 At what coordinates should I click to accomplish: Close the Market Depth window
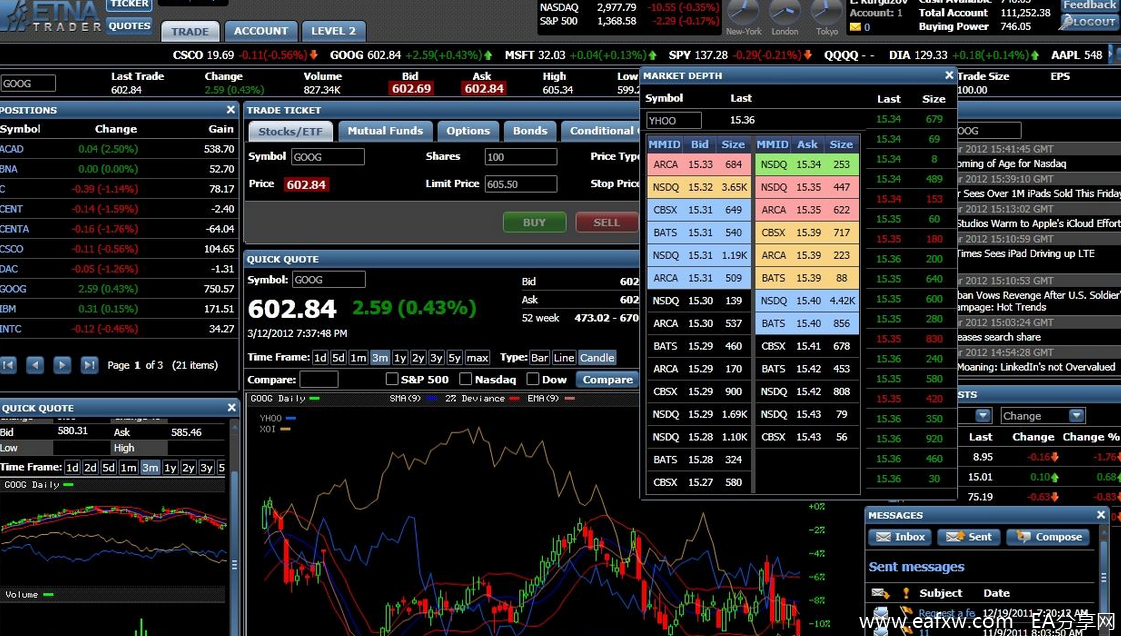(x=949, y=75)
